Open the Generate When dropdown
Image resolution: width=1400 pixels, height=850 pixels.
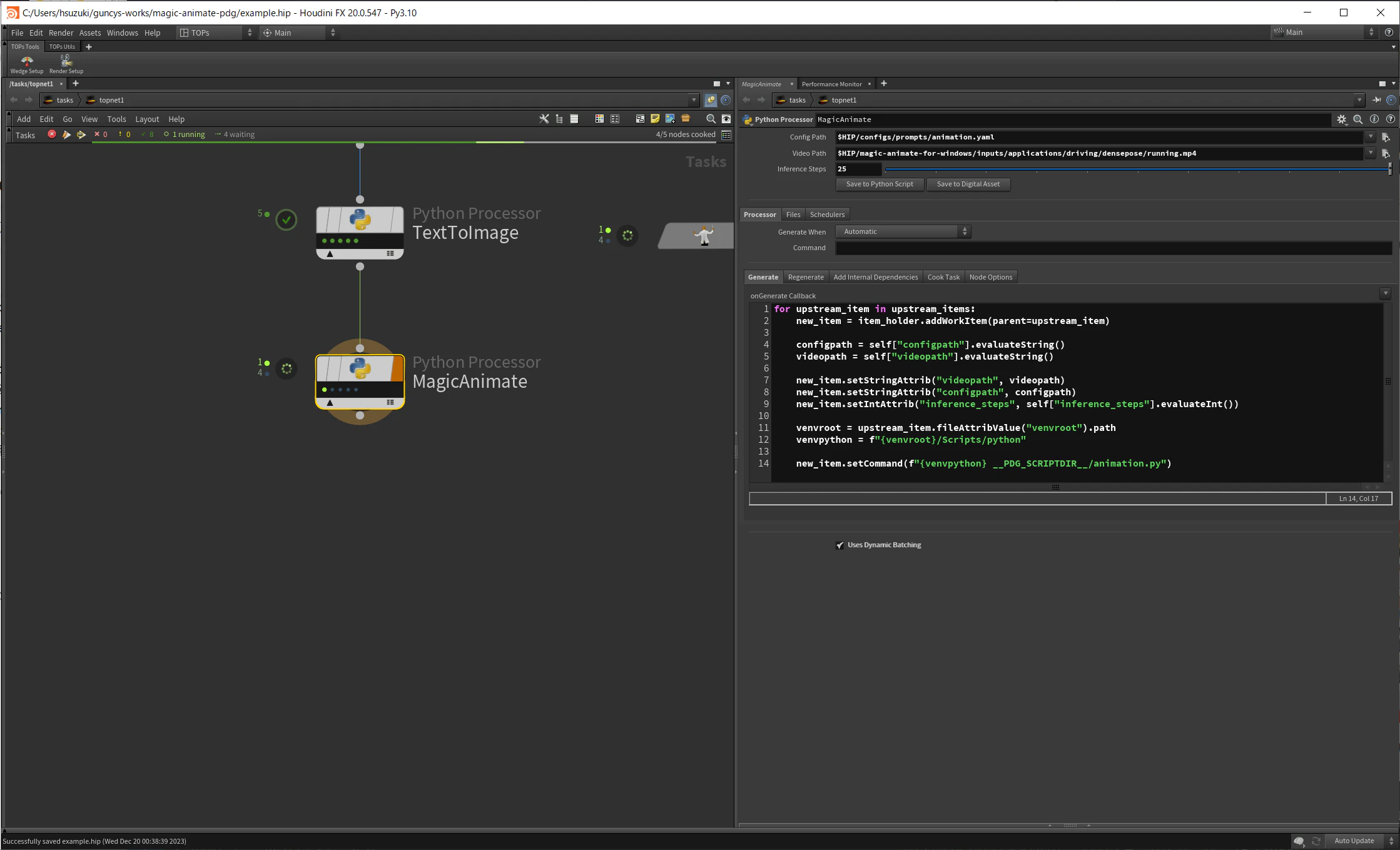tap(903, 231)
